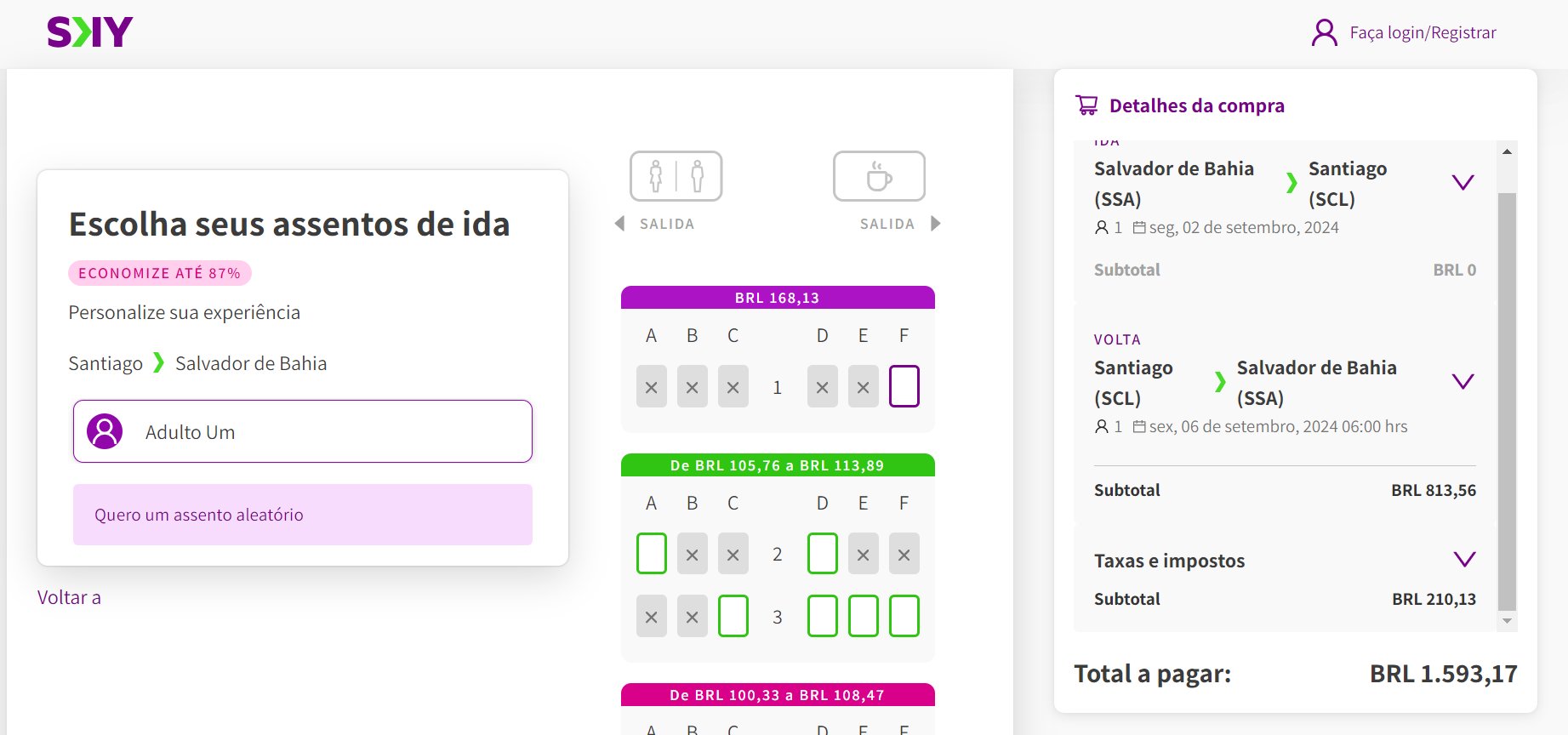Image resolution: width=1568 pixels, height=735 pixels.
Task: Click the user profile icon
Action: pyautogui.click(x=1324, y=33)
